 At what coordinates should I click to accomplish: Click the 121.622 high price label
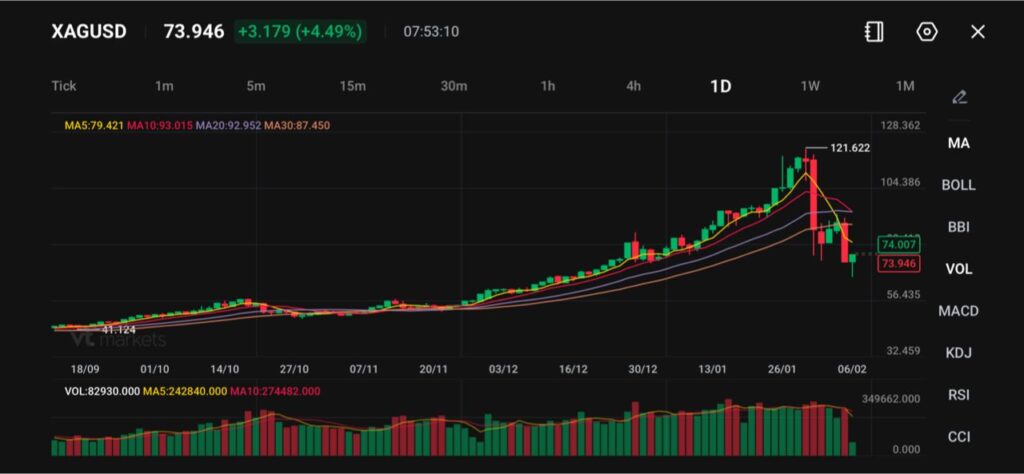[x=850, y=148]
